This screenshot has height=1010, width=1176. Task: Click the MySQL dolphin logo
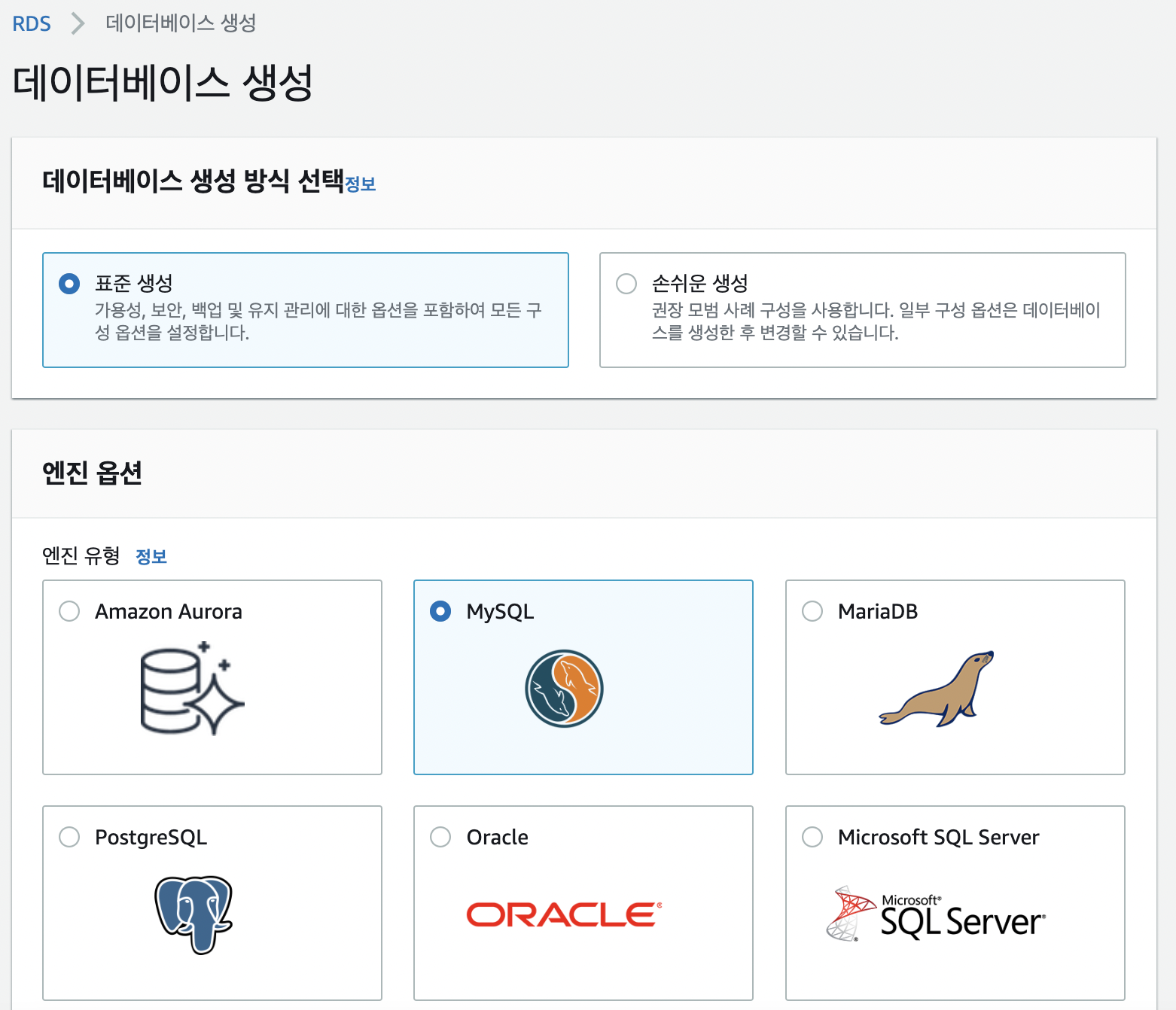tap(564, 688)
